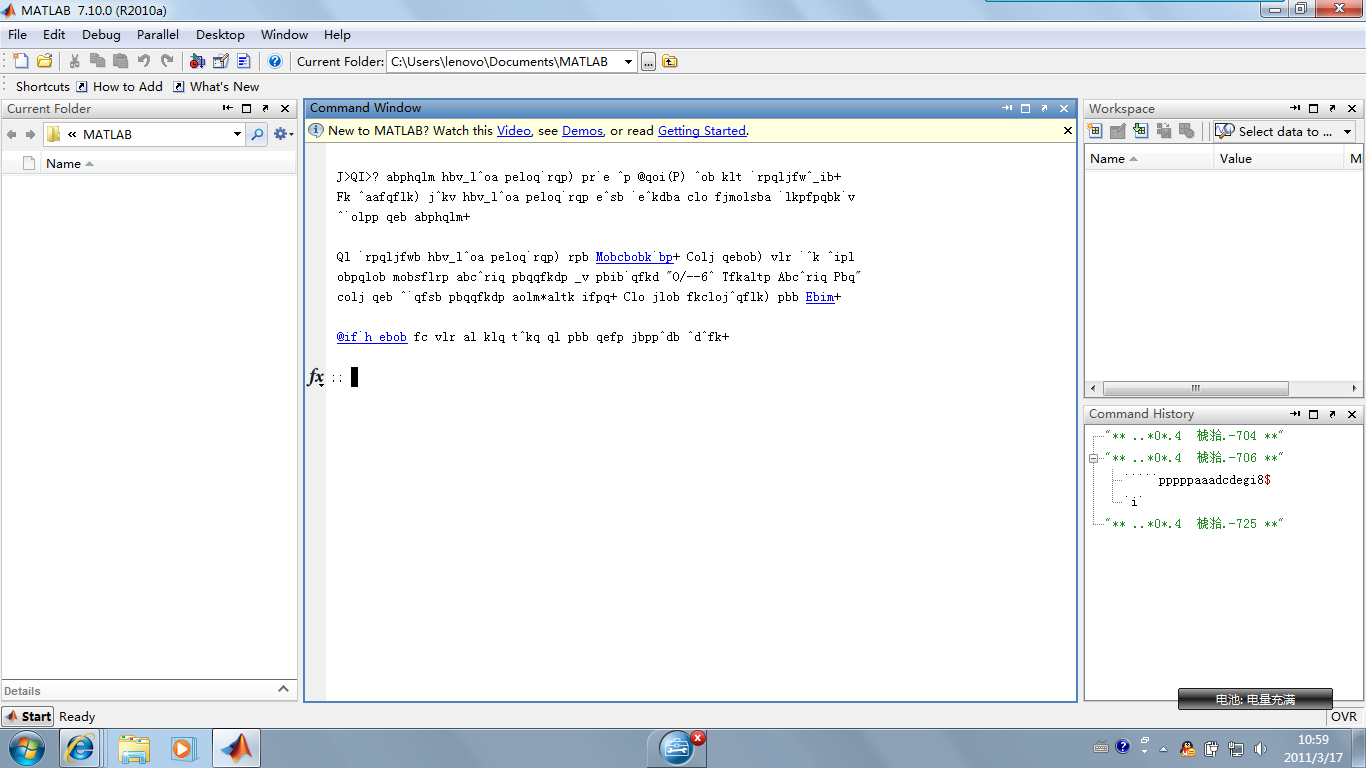Click the fx function browser icon
The width and height of the screenshot is (1366, 768).
click(316, 377)
